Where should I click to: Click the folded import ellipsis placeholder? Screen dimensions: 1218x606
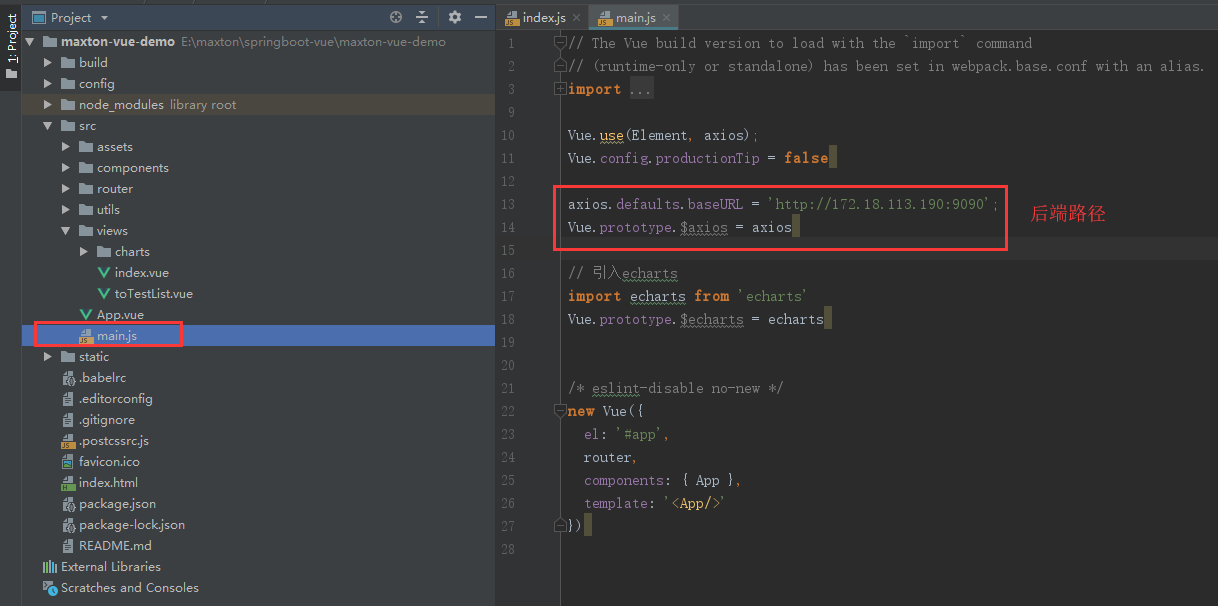(640, 89)
